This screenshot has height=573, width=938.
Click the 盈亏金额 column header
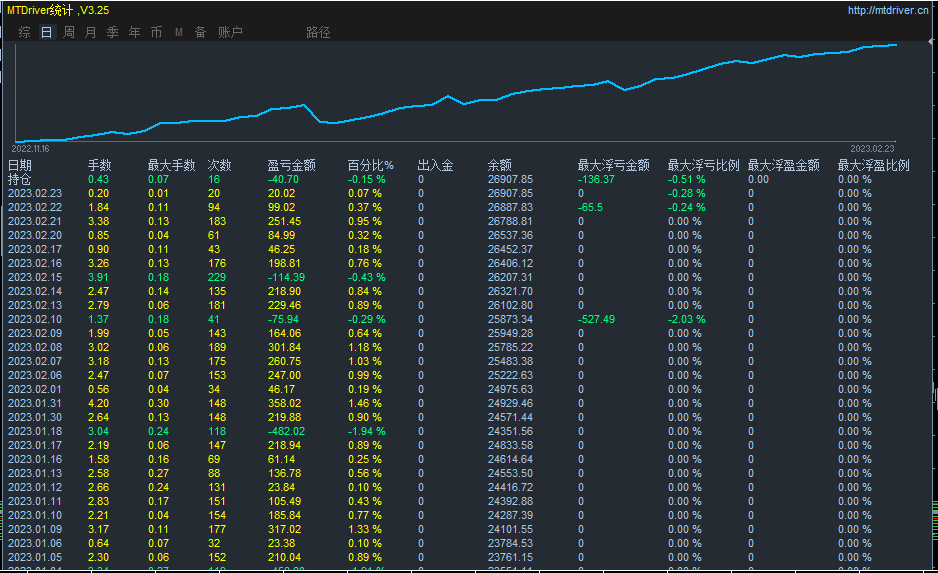[x=291, y=166]
